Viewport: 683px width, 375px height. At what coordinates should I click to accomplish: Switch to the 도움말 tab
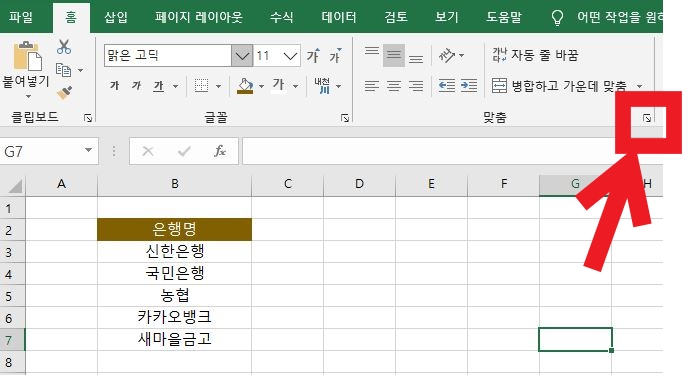click(x=504, y=17)
